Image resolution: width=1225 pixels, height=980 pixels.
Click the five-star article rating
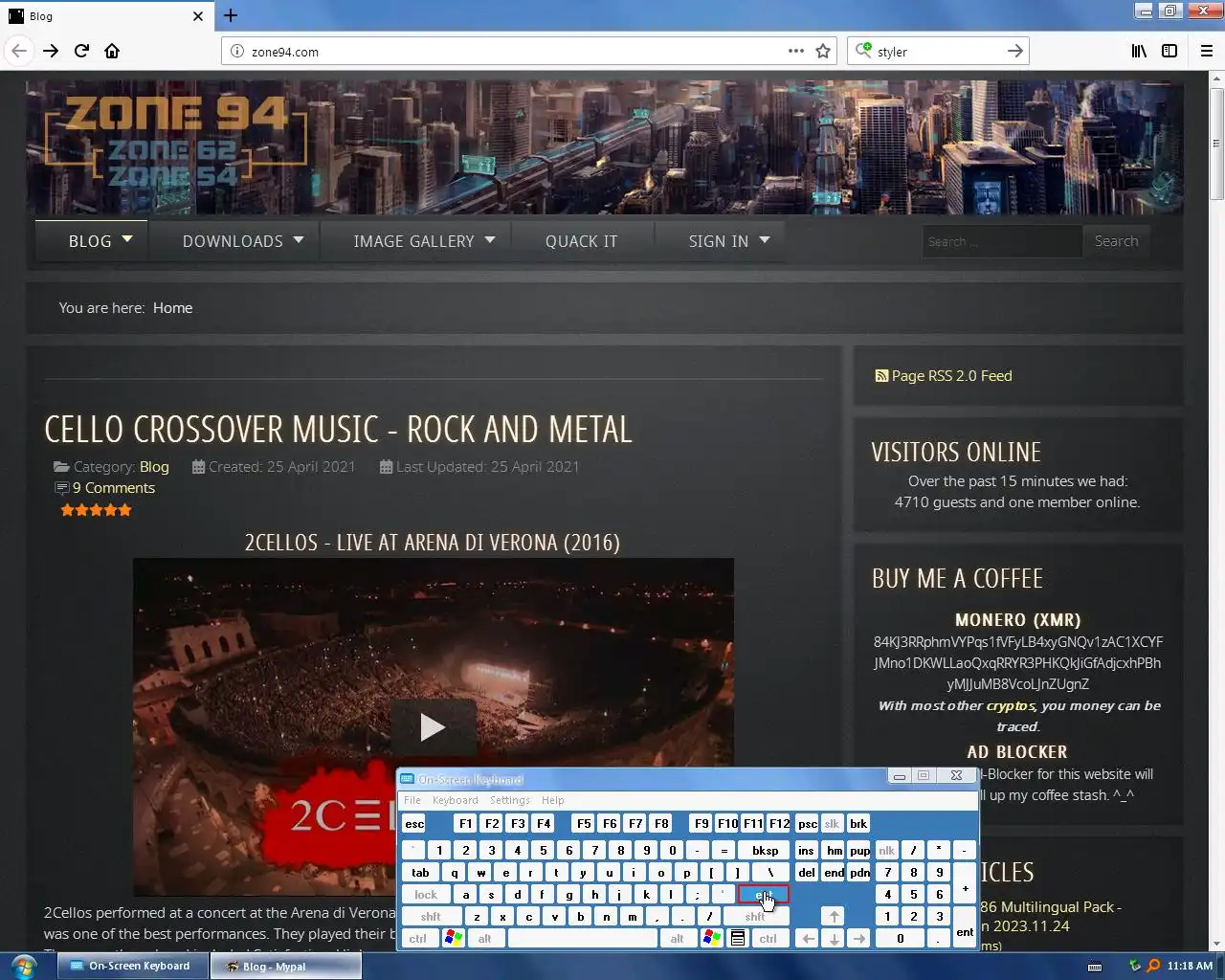coord(96,510)
